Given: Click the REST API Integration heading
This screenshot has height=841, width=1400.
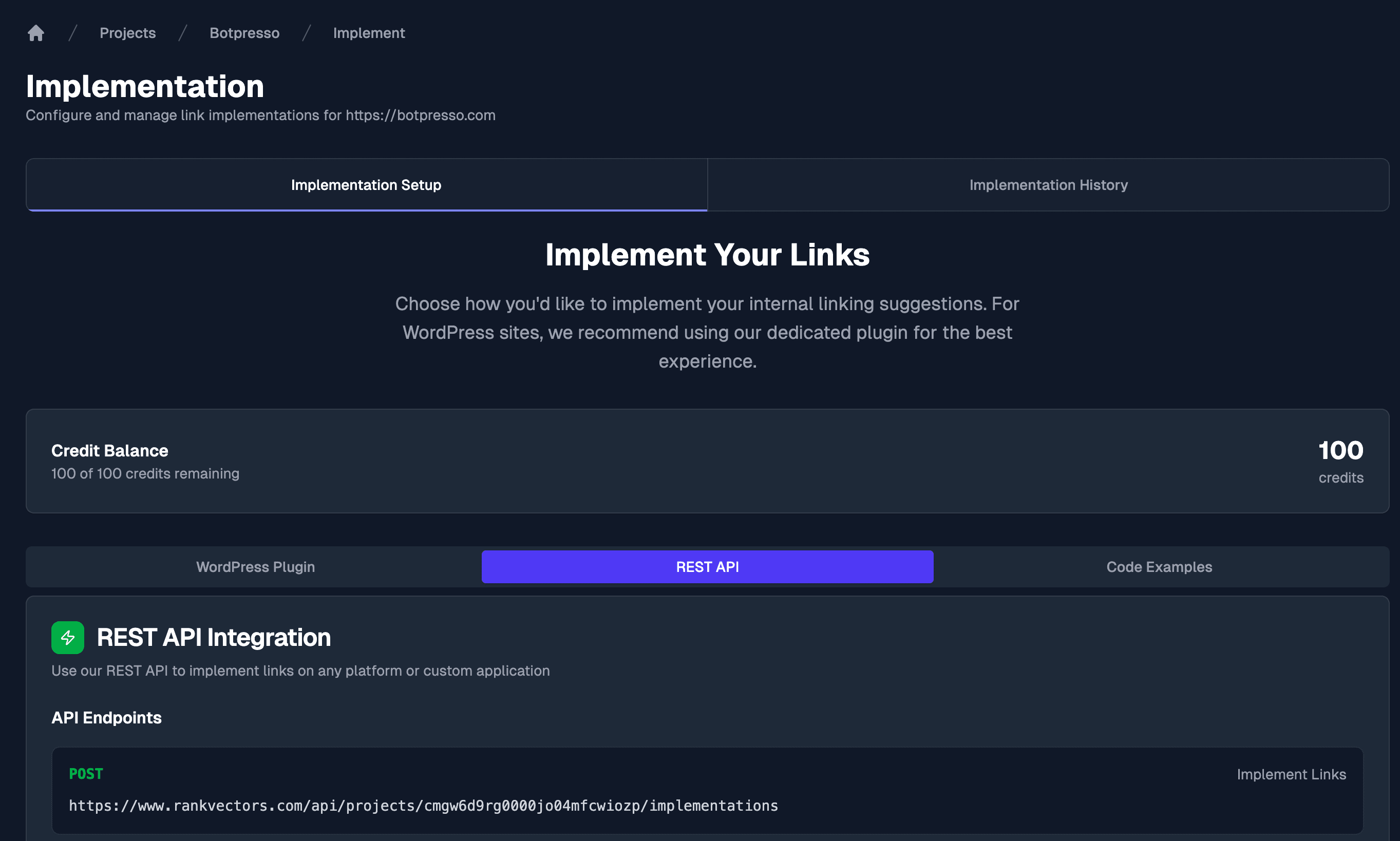Looking at the screenshot, I should click(213, 637).
